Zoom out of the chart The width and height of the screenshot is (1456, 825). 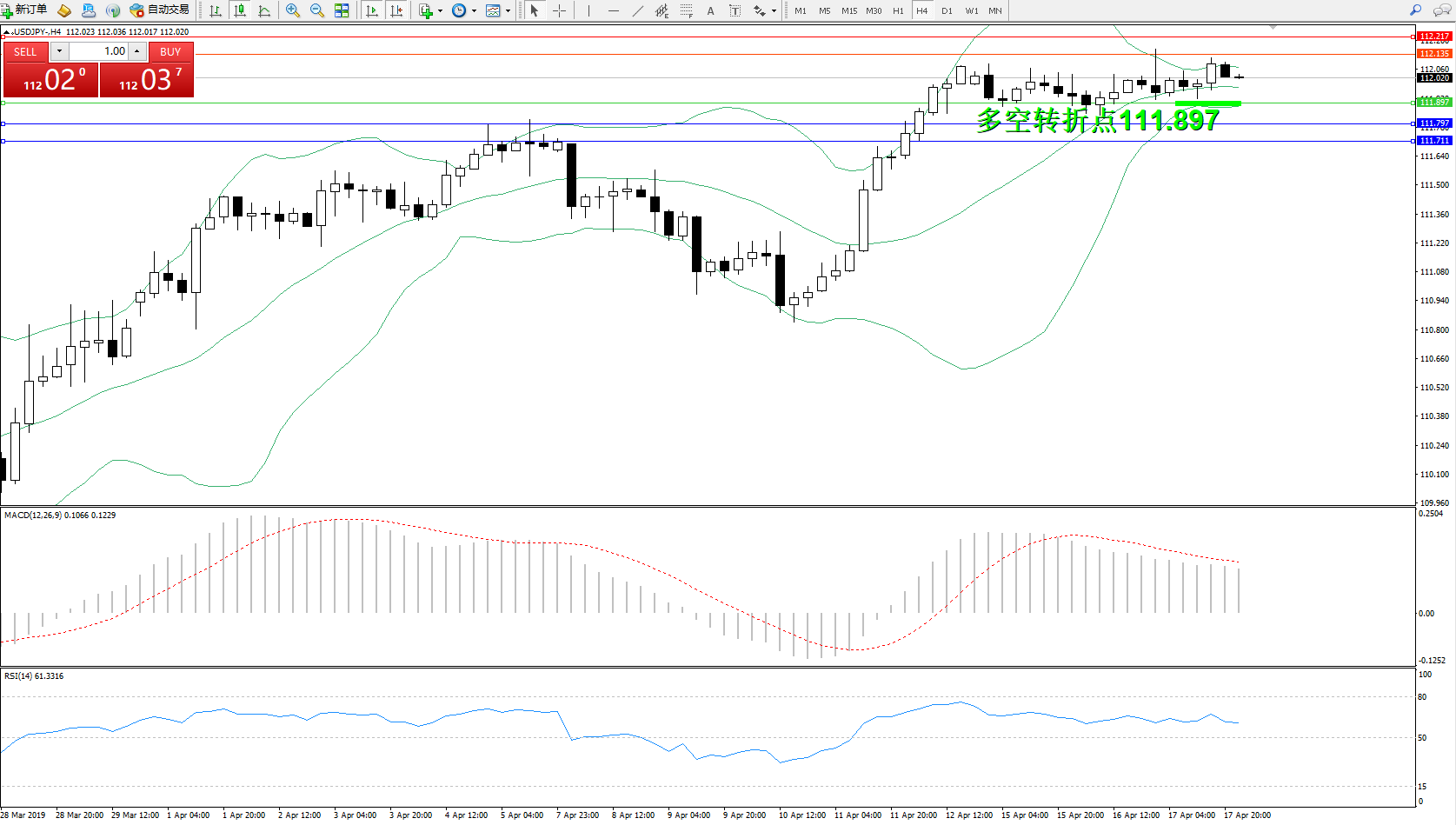[x=317, y=10]
